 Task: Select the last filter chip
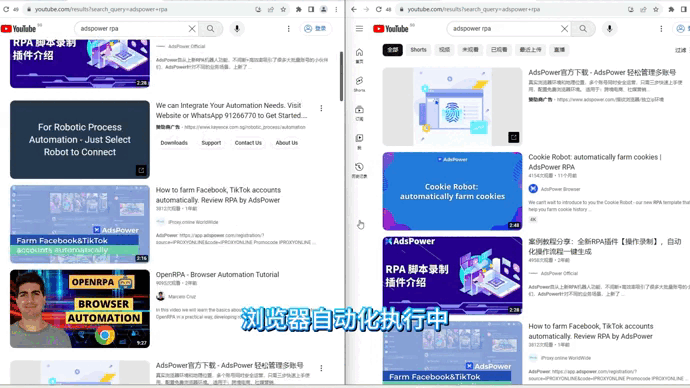559,50
